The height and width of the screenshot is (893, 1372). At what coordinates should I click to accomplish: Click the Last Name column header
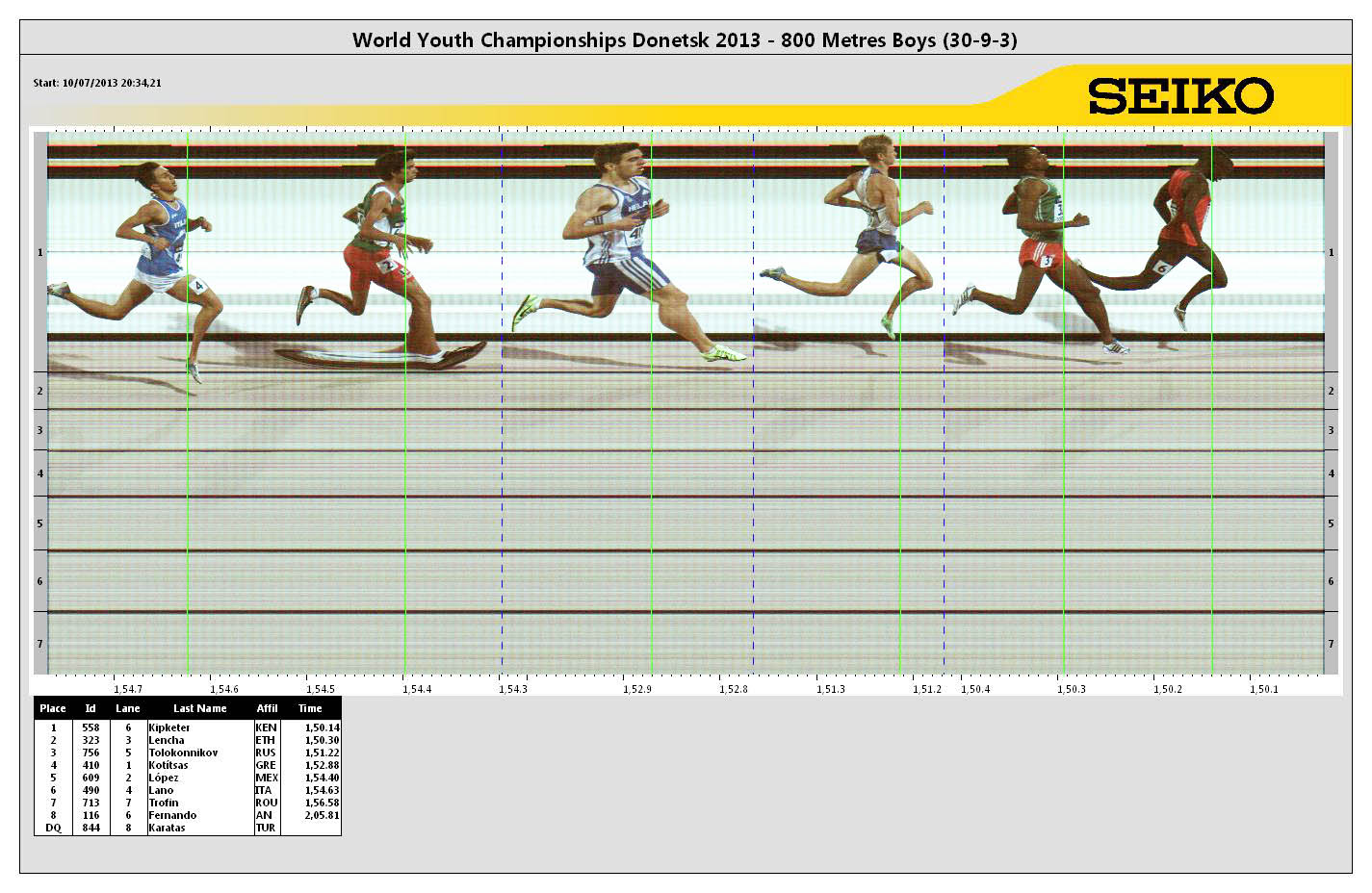199,708
